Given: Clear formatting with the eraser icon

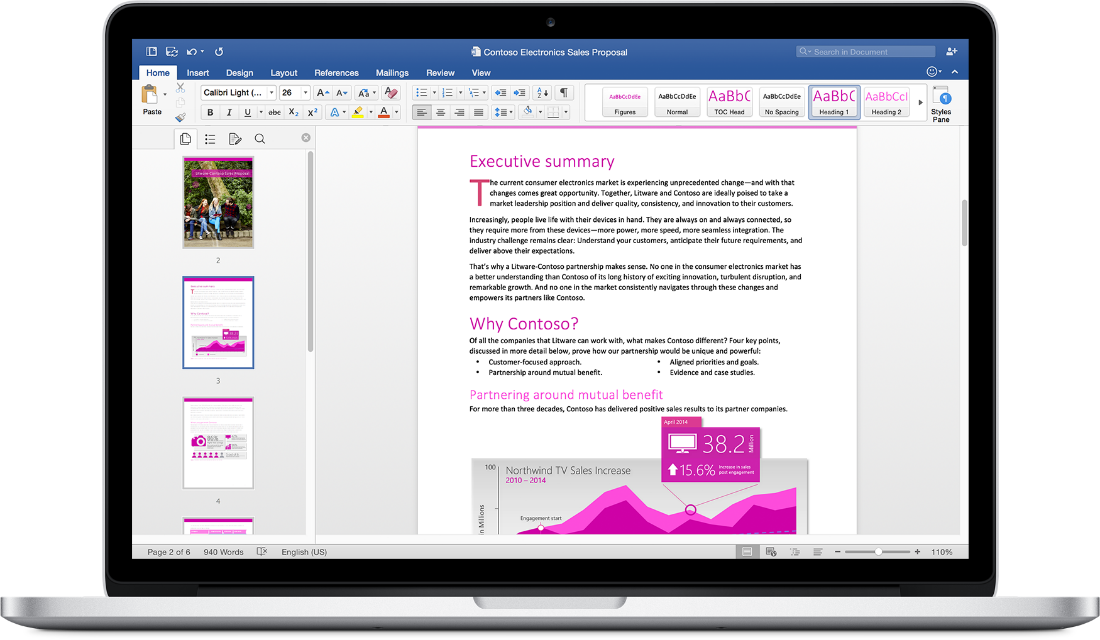Looking at the screenshot, I should 392,95.
